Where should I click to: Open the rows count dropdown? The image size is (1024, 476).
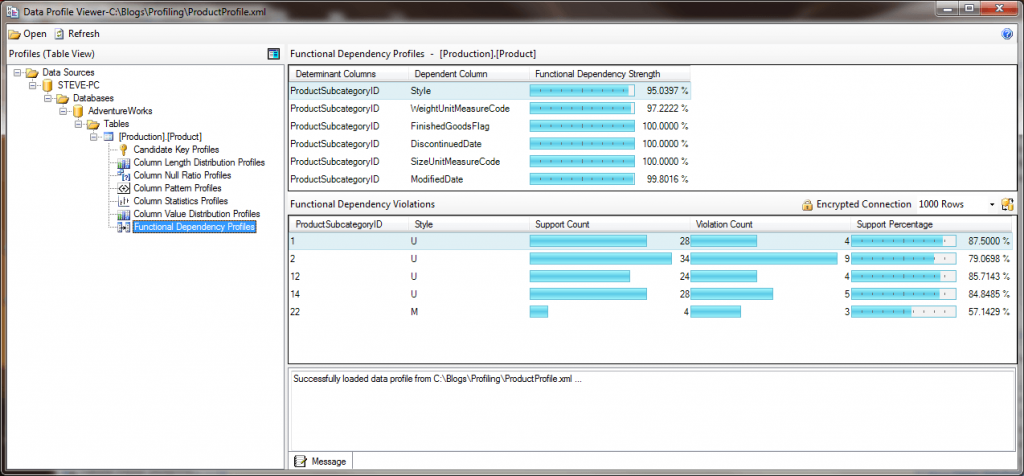(x=993, y=204)
